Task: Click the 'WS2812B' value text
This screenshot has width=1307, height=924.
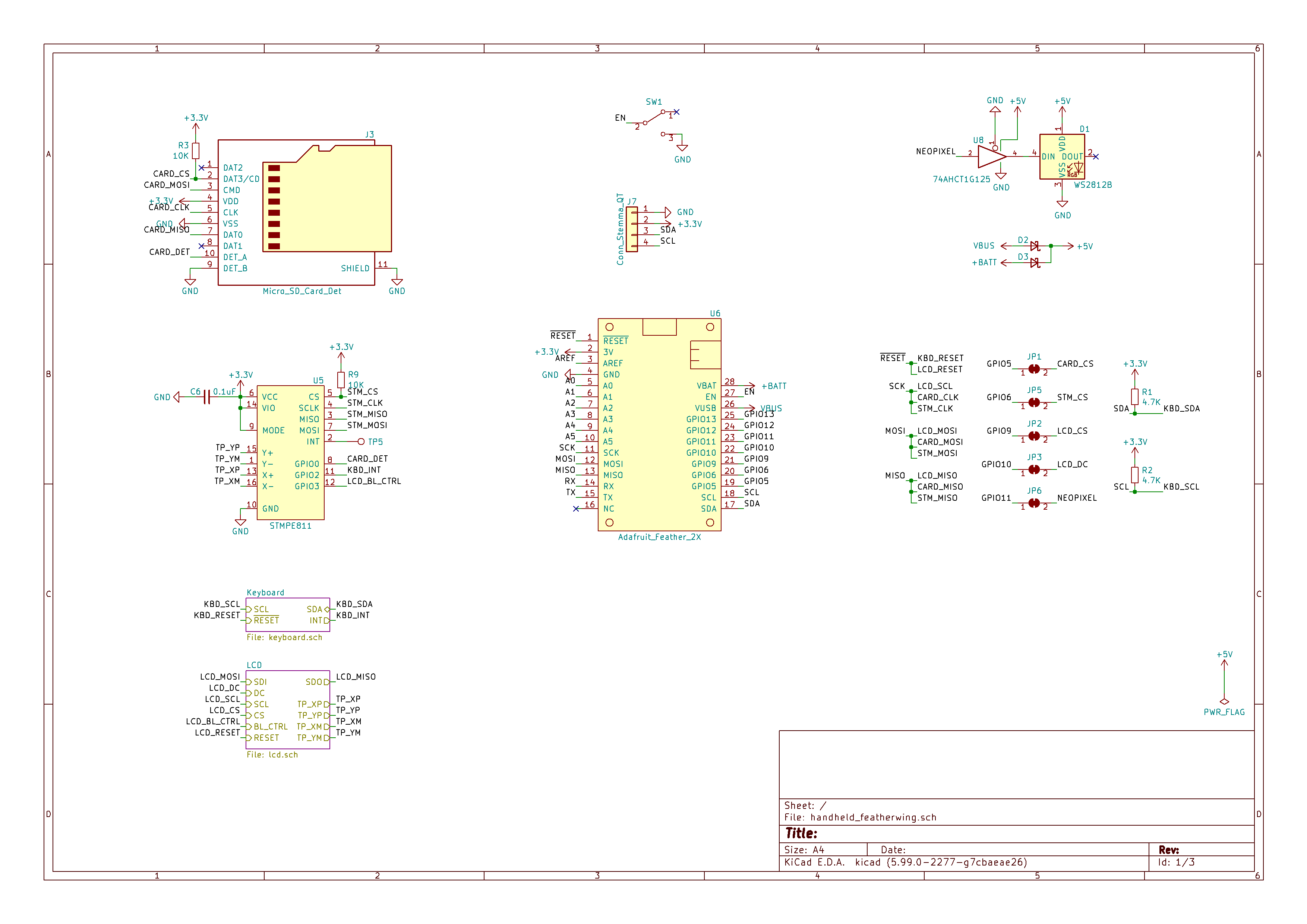Action: click(x=1093, y=185)
